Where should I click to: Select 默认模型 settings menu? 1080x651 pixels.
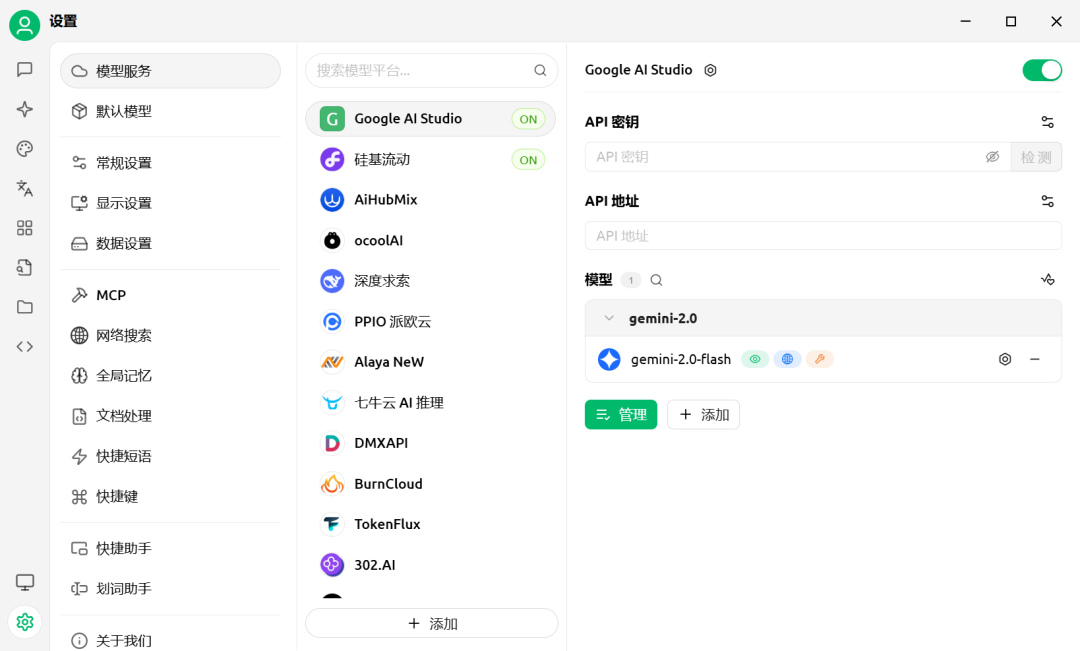click(170, 111)
